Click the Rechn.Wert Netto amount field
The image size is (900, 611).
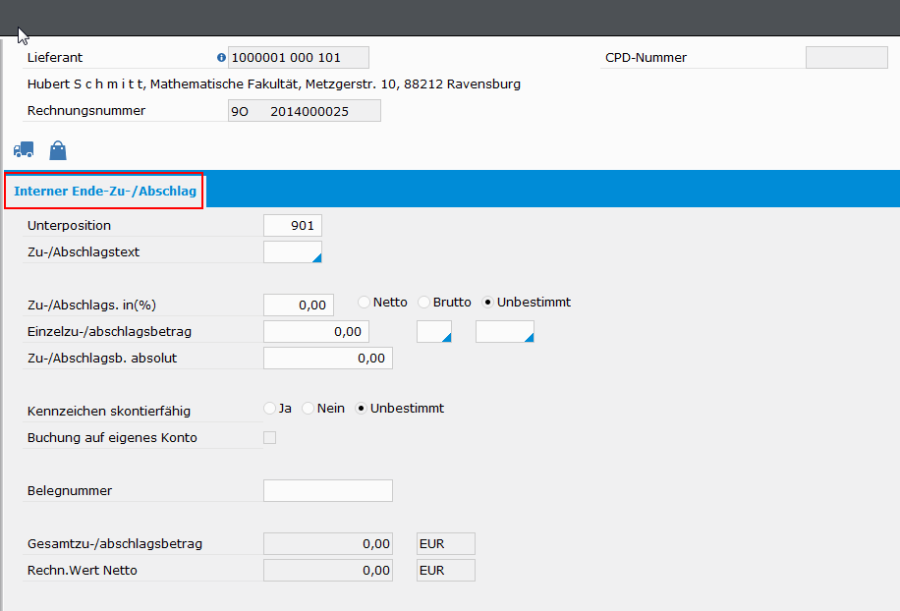click(x=328, y=570)
